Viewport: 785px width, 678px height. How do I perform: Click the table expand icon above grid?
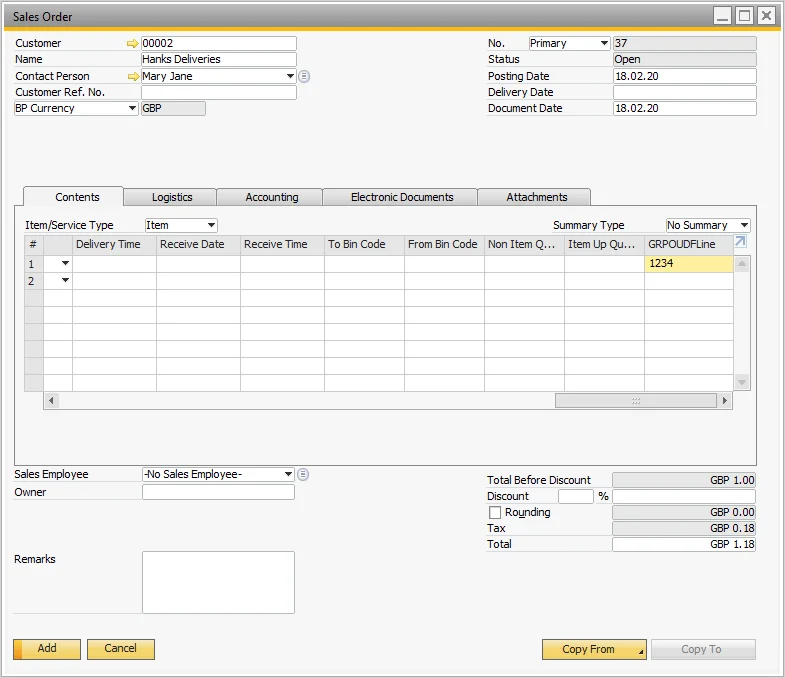click(x=741, y=242)
